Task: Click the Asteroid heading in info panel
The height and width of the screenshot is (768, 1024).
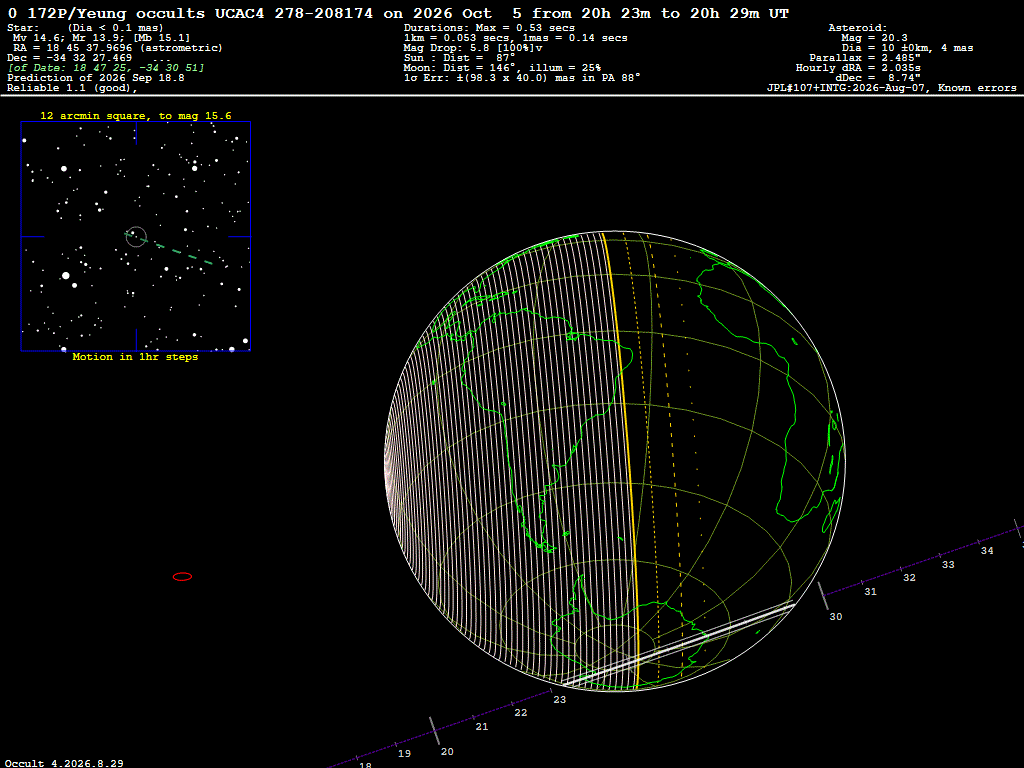Action: click(x=857, y=27)
